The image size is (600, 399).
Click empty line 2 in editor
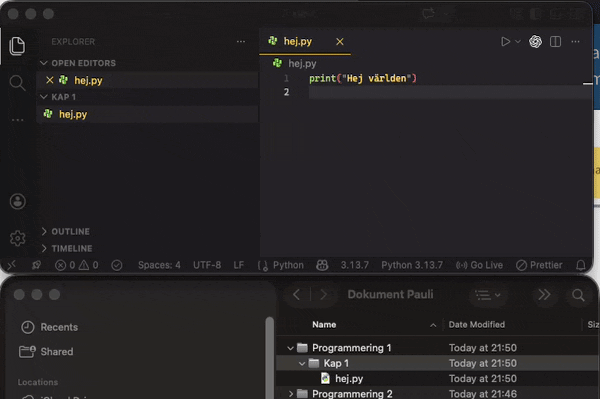click(450, 92)
